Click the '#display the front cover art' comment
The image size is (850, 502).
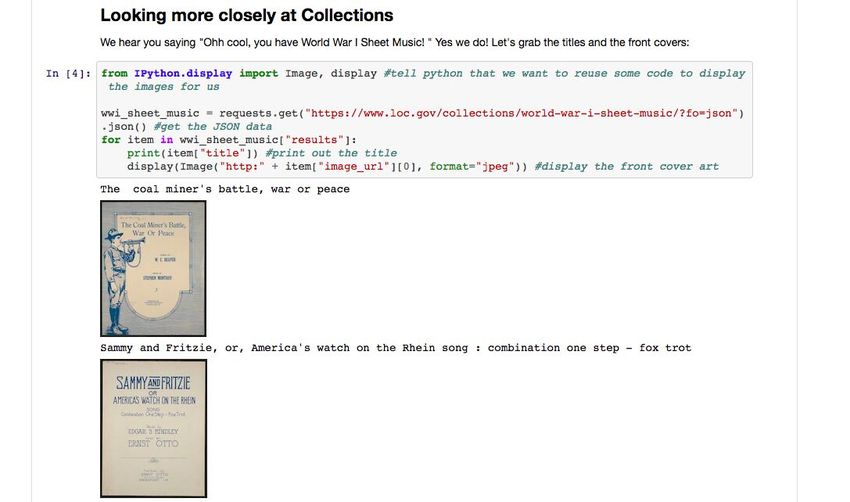[x=627, y=166]
